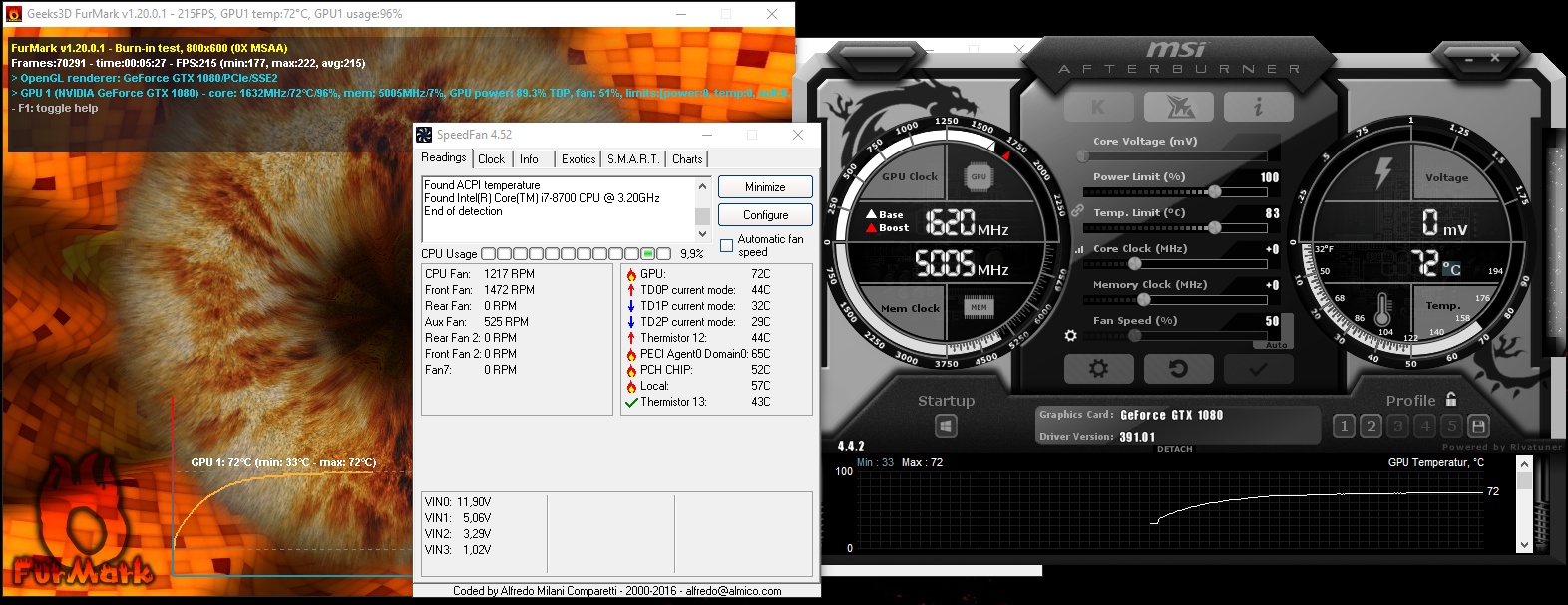Click the CPU Usage 9,9% value

[x=692, y=254]
